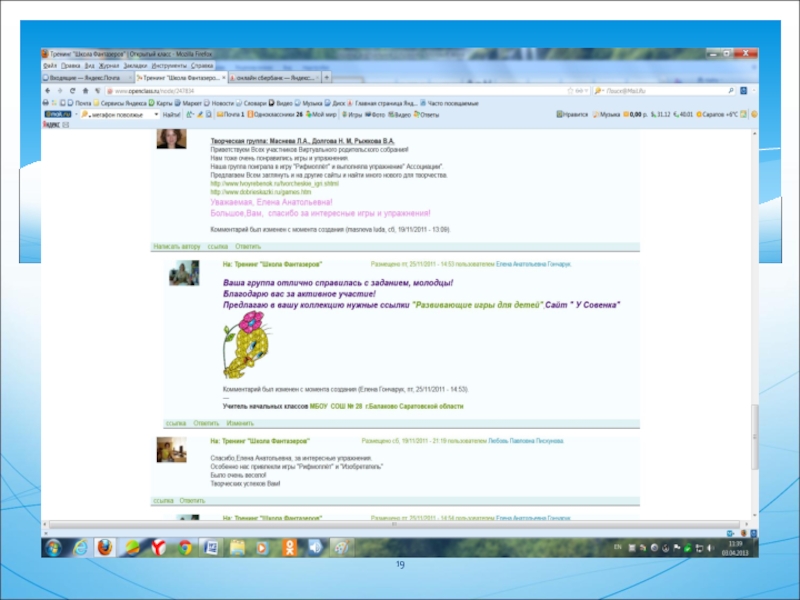Open Internet Explorer from the taskbar

(80, 548)
